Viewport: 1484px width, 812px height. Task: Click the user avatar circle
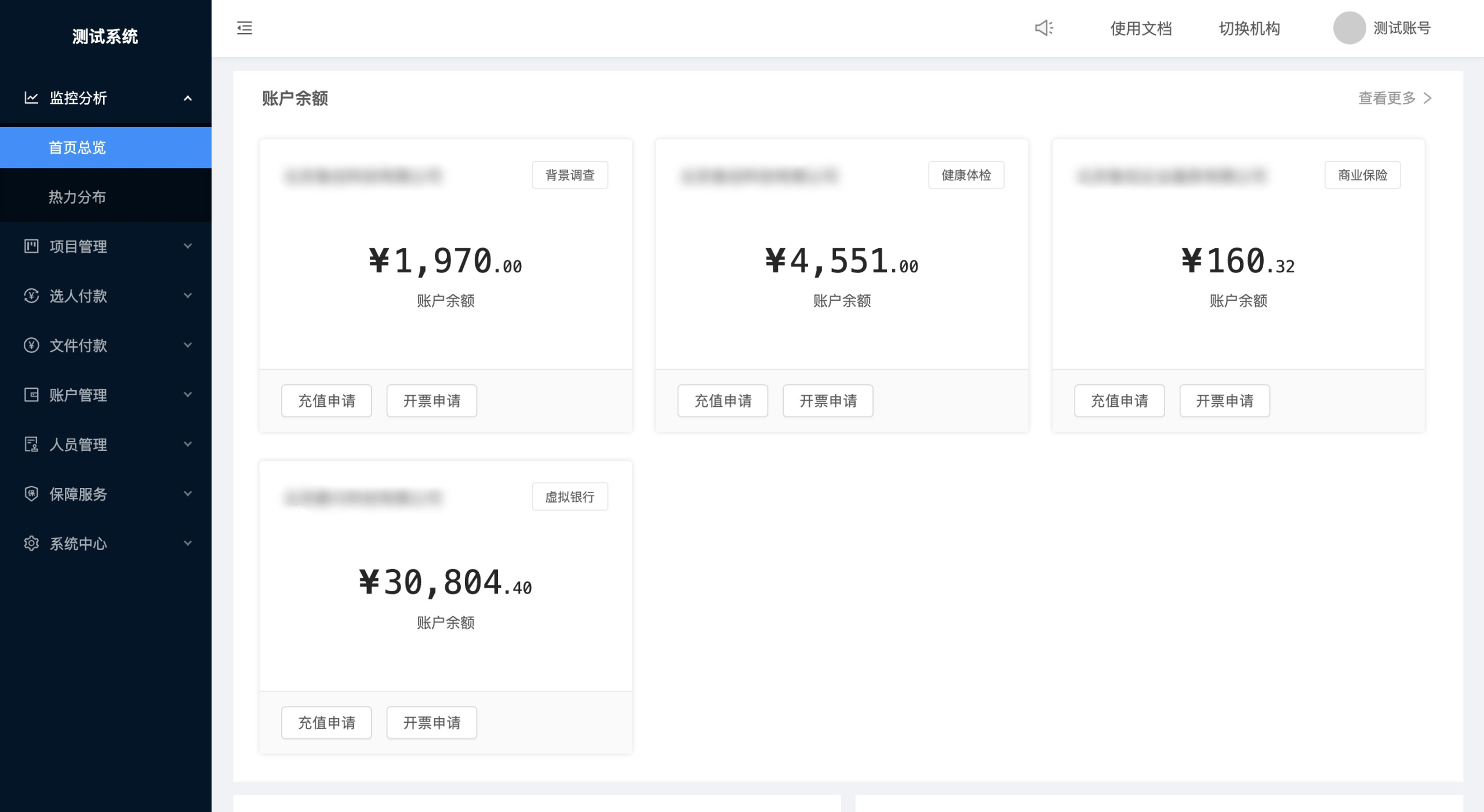1350,28
